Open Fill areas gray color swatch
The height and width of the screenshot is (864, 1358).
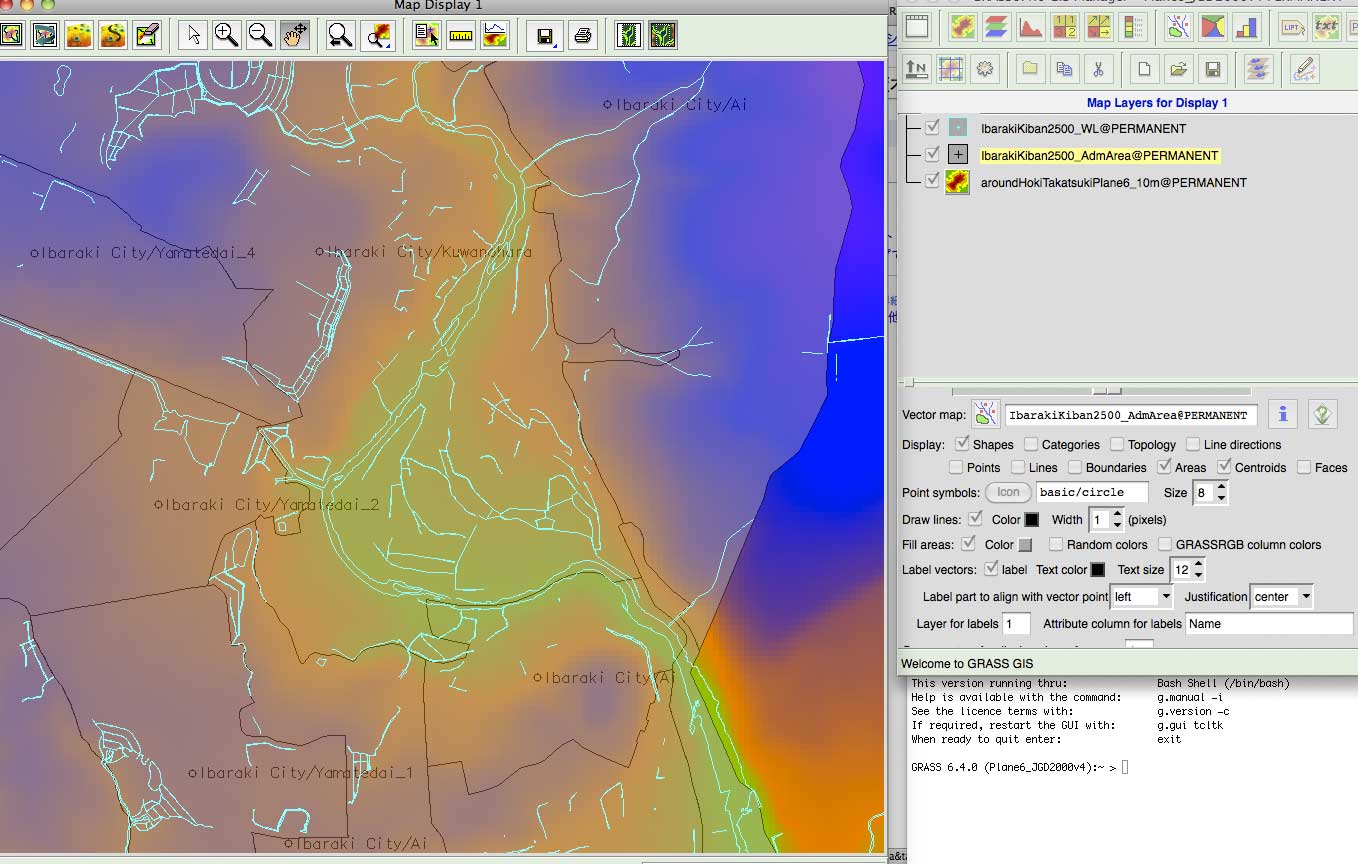point(1025,545)
